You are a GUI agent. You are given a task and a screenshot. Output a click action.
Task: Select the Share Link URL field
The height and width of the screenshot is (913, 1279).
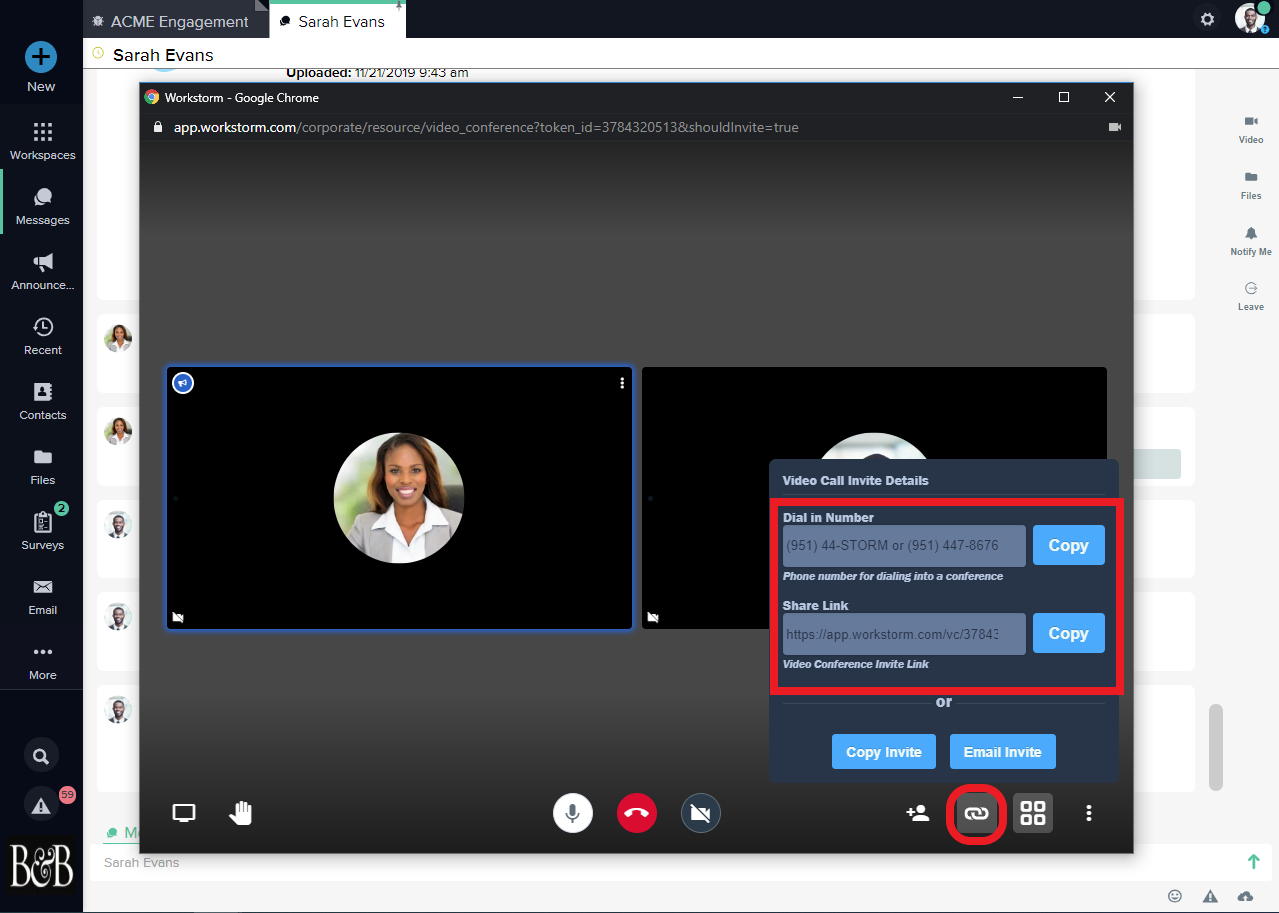[x=904, y=634]
